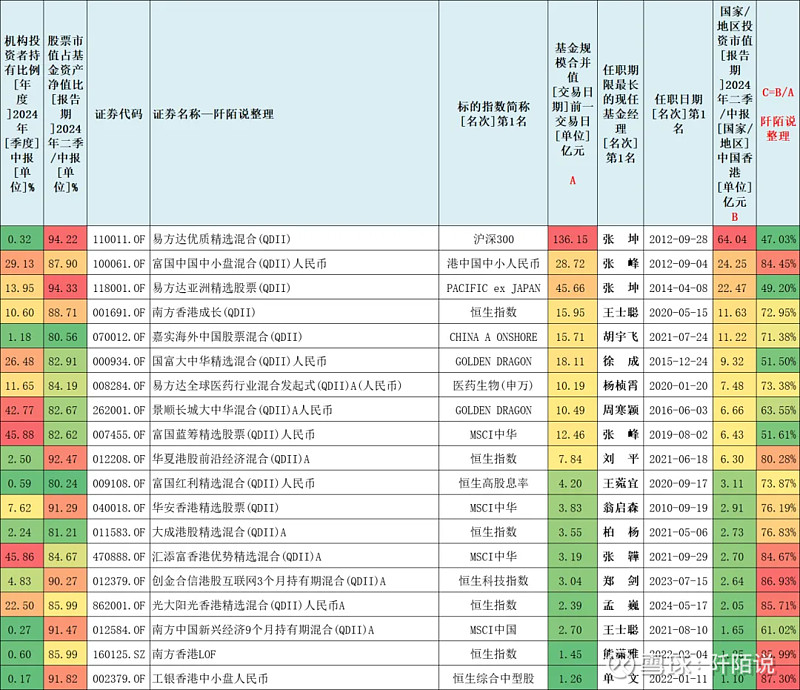The width and height of the screenshot is (800, 690).
Task: Select appointment date 2014-04-08
Action: (x=678, y=288)
